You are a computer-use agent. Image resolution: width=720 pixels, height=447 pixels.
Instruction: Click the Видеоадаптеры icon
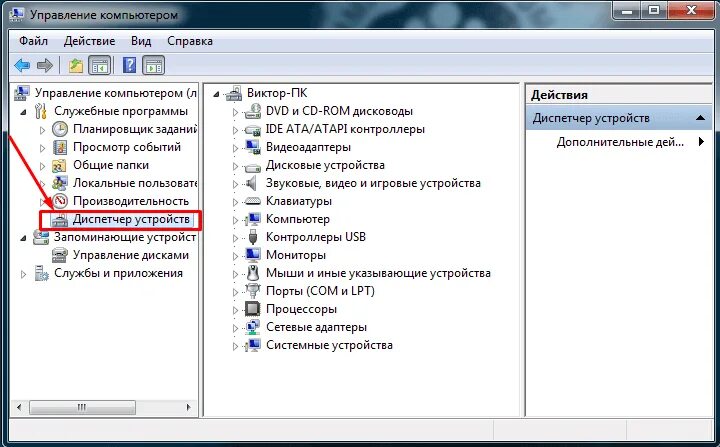click(x=252, y=147)
